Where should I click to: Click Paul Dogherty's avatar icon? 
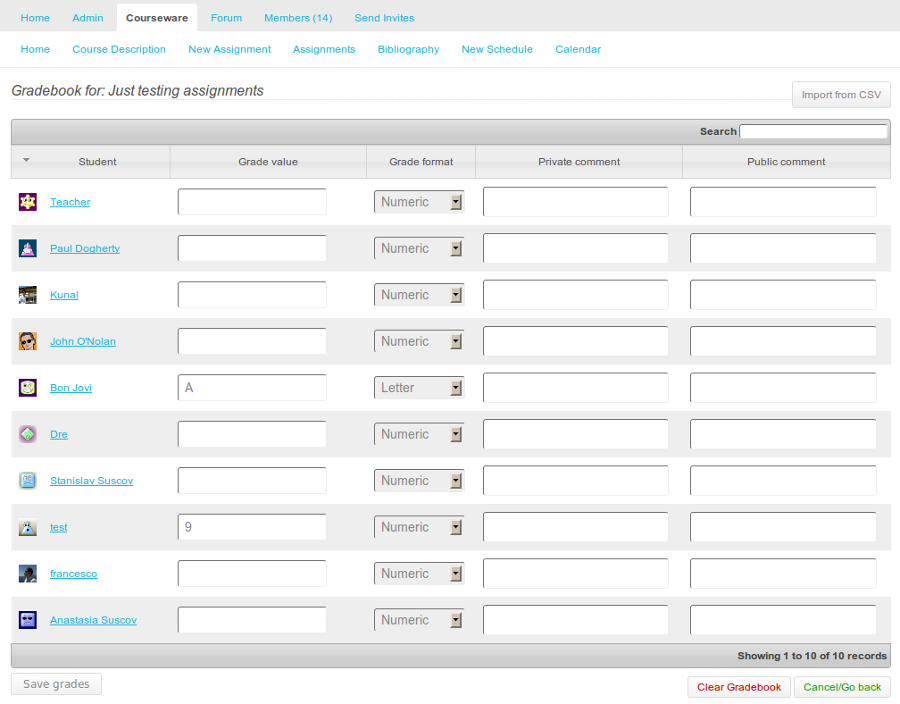point(28,248)
